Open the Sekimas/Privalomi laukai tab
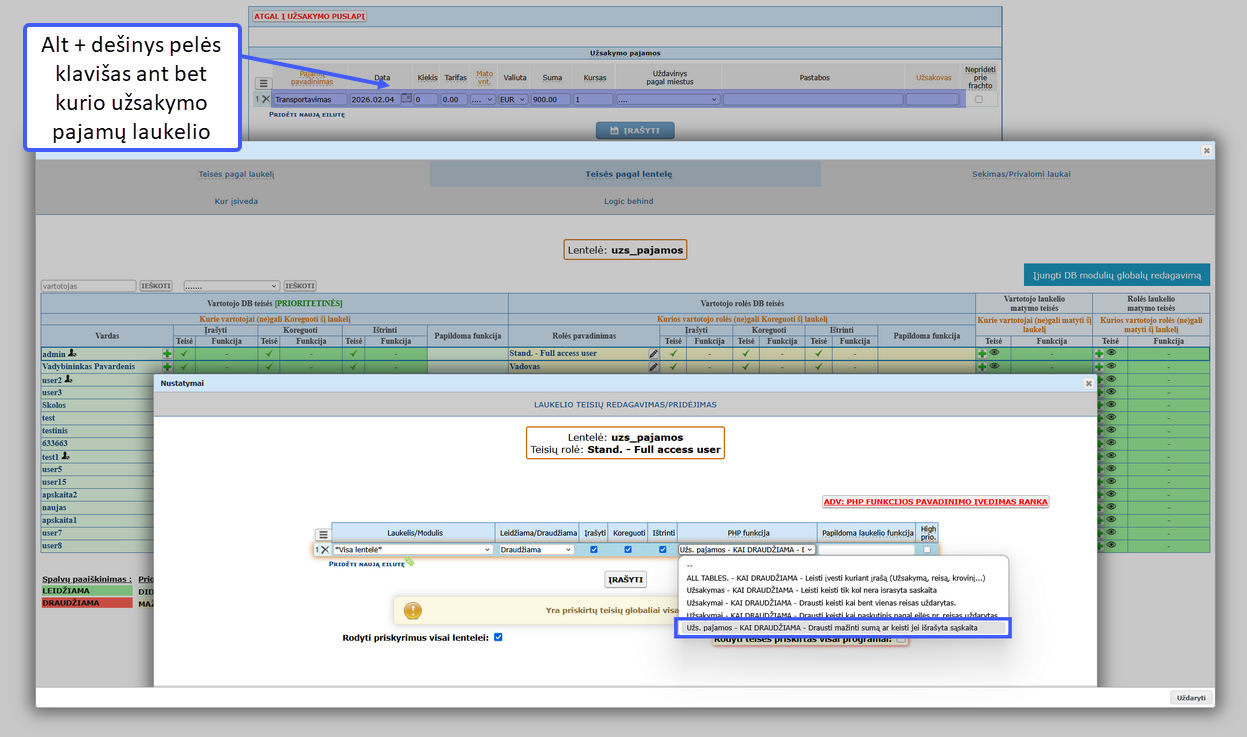The image size is (1247, 737). 1021,174
